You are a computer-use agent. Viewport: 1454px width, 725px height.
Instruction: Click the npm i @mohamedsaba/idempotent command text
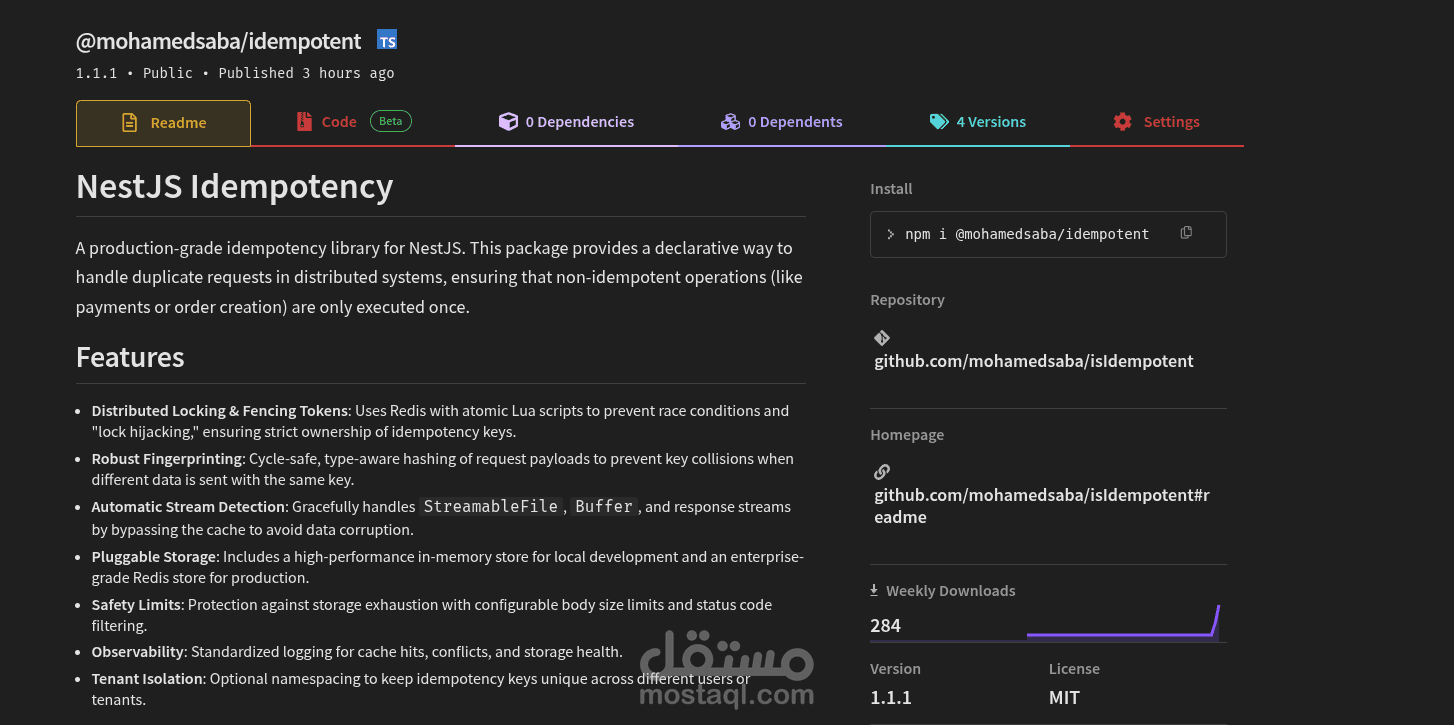click(1027, 234)
